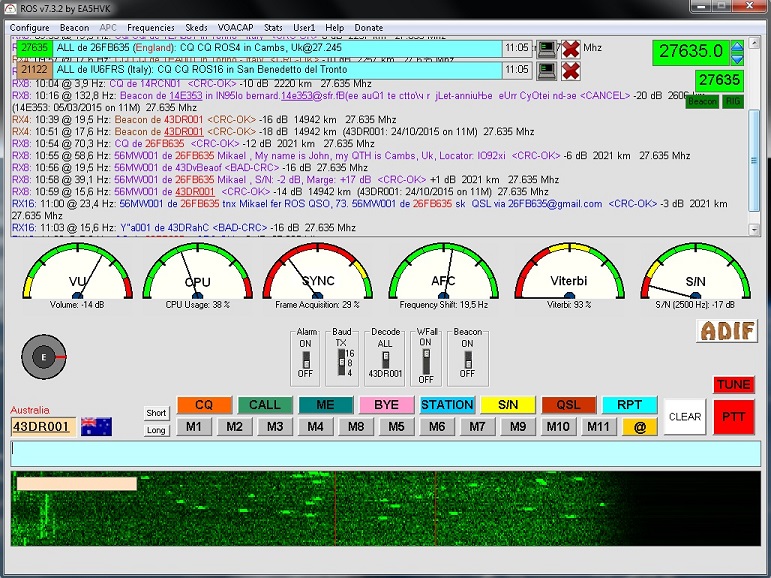771x578 pixels.
Task: Clear the transmit text with CLEAR
Action: (685, 417)
